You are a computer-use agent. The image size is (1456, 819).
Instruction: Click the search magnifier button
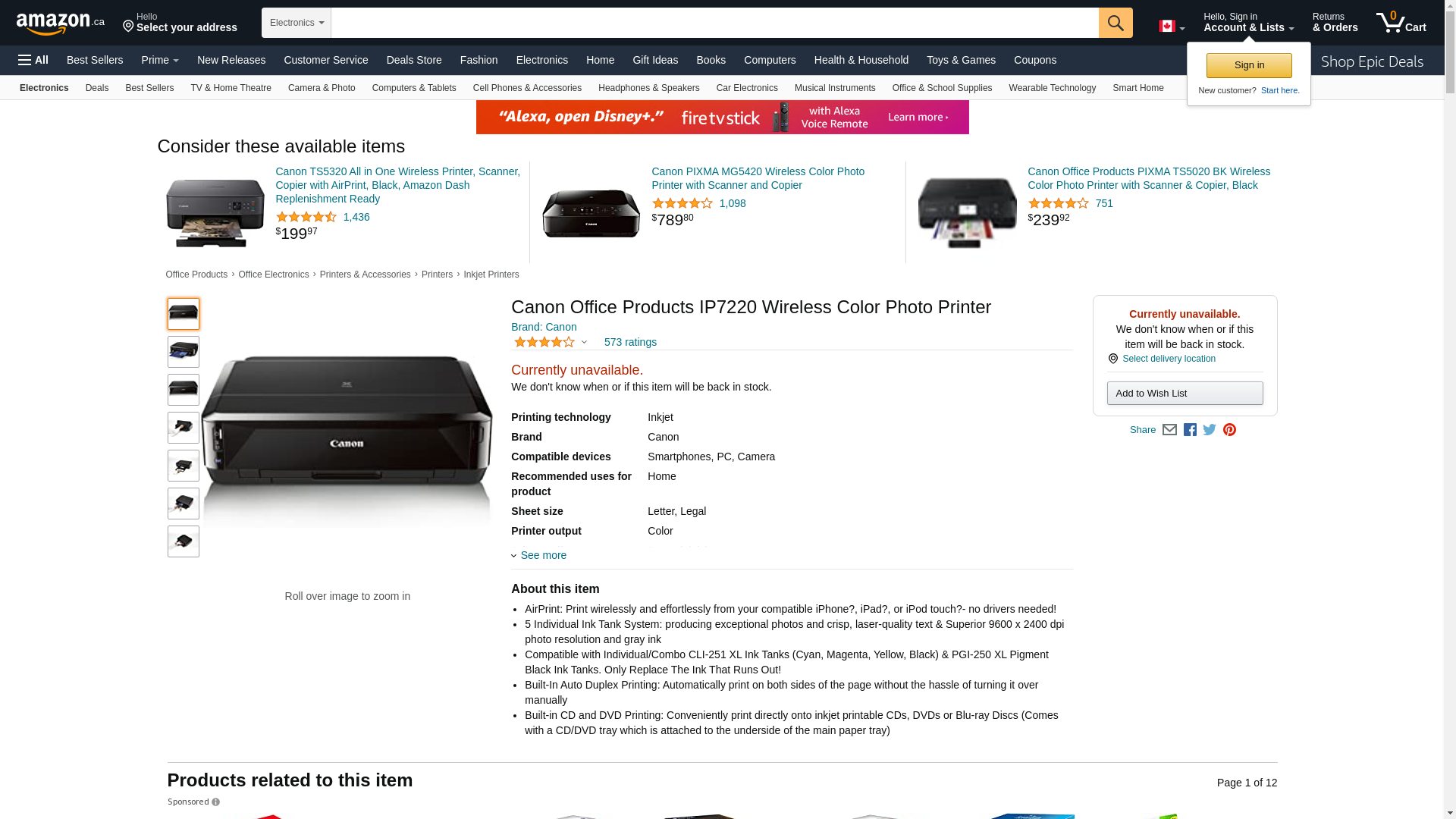[x=1116, y=23]
